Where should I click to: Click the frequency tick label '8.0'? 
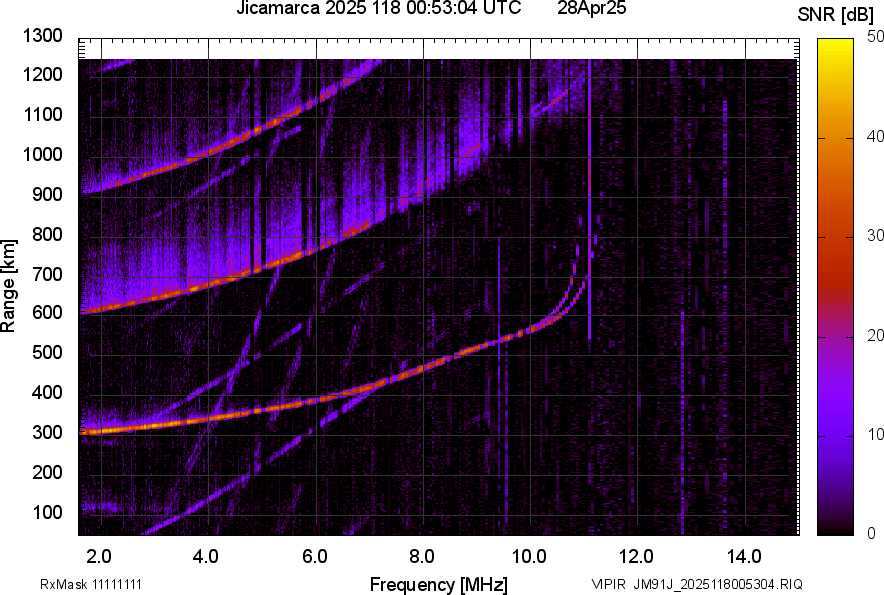pos(422,557)
